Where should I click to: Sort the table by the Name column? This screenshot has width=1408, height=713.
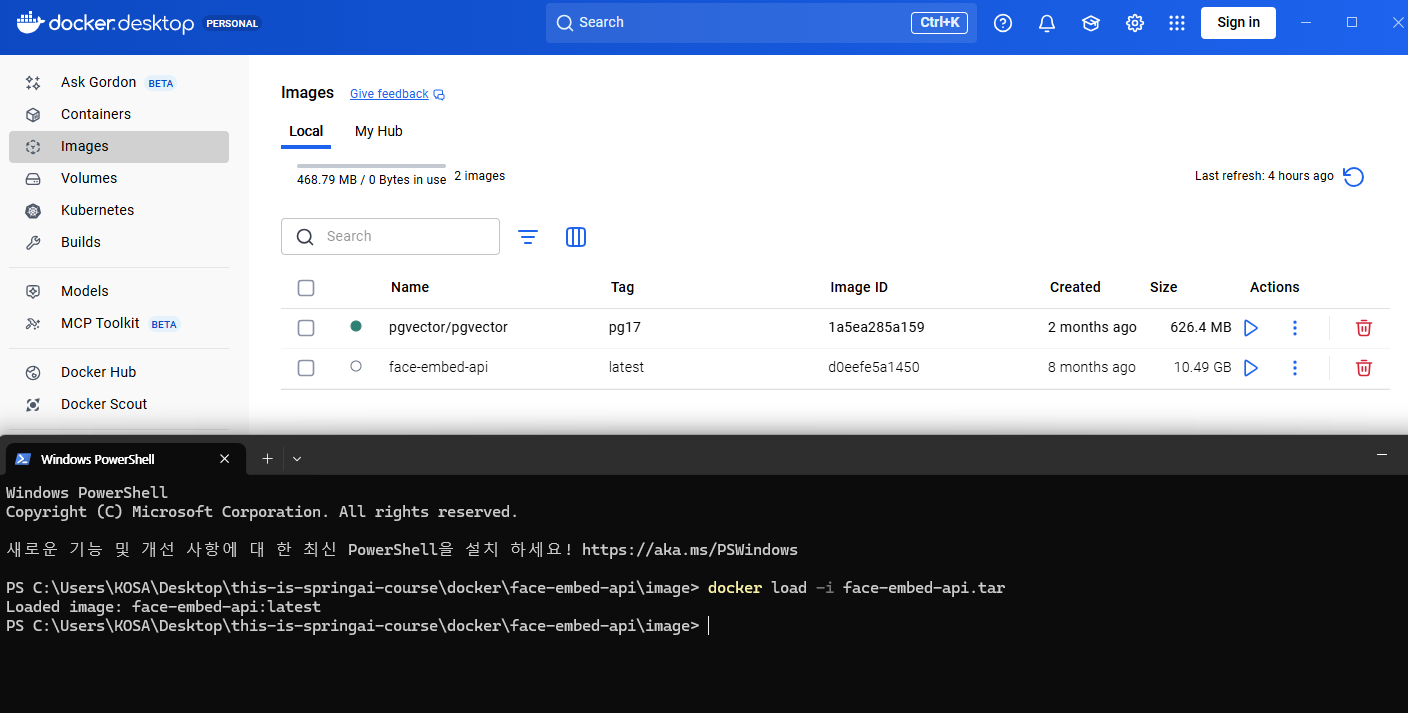[410, 287]
